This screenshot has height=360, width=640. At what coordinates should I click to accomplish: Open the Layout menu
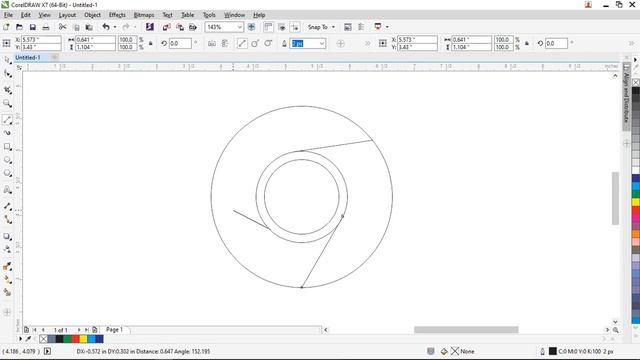[x=67, y=15]
